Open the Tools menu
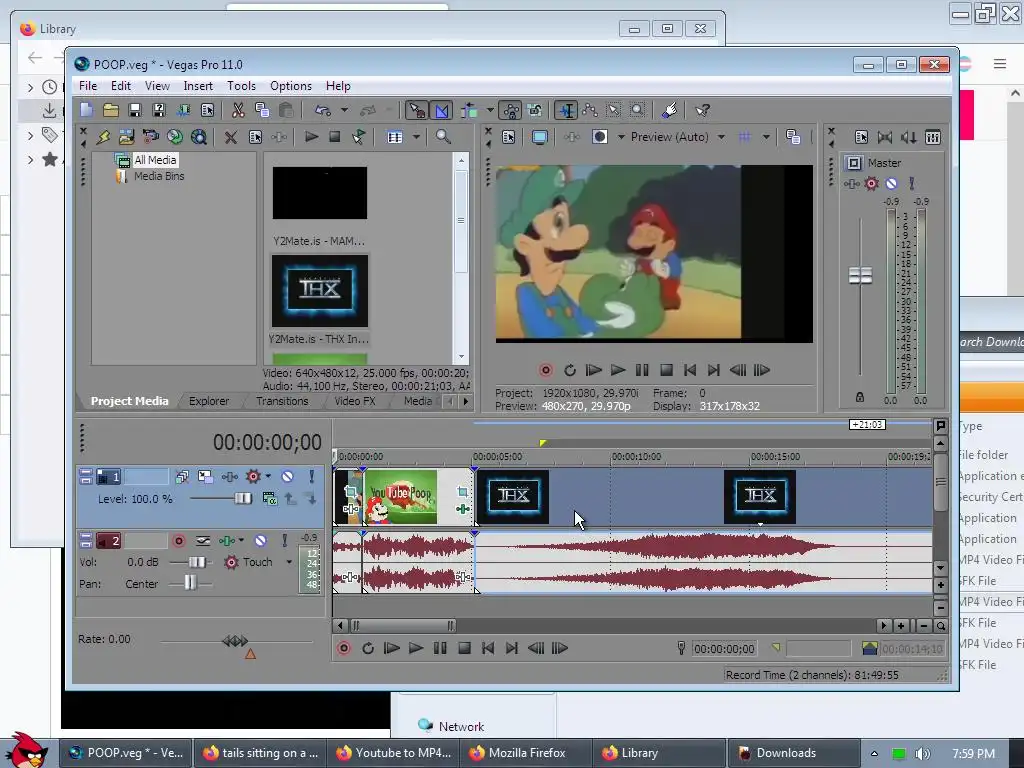The width and height of the screenshot is (1024, 768). (241, 86)
